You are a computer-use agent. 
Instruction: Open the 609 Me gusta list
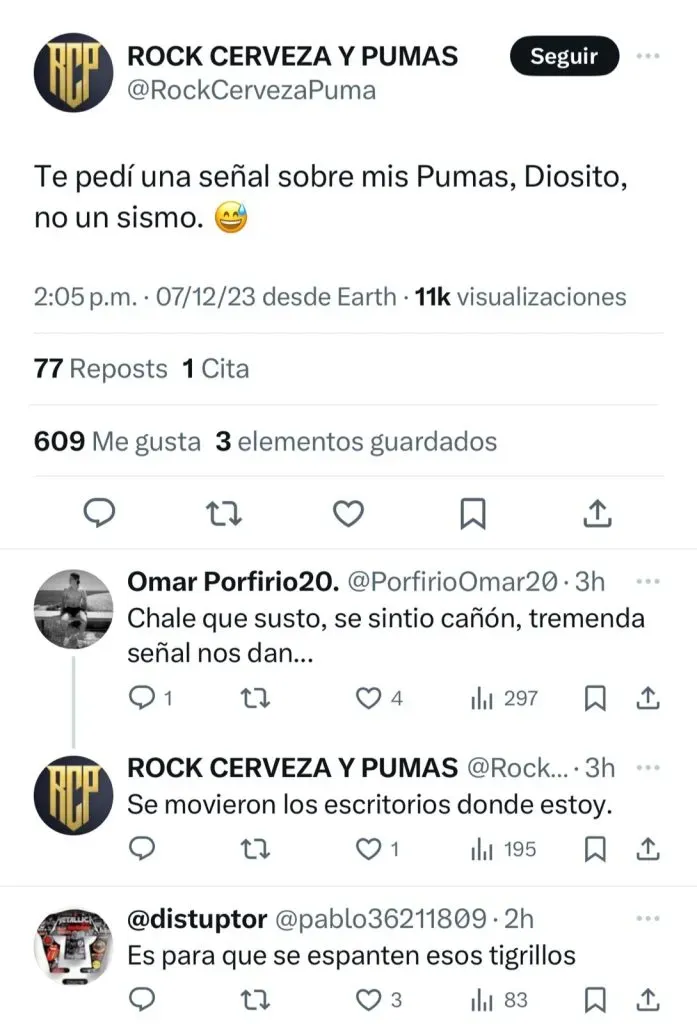point(117,441)
